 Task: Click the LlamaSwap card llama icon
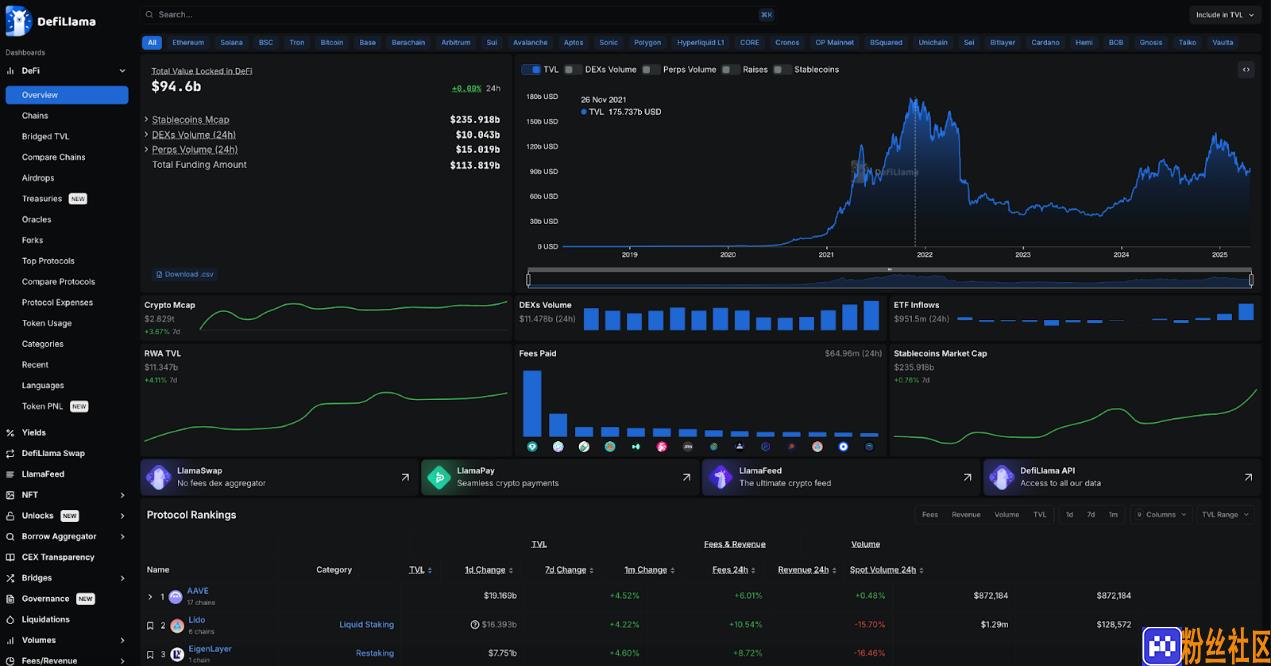coord(158,477)
